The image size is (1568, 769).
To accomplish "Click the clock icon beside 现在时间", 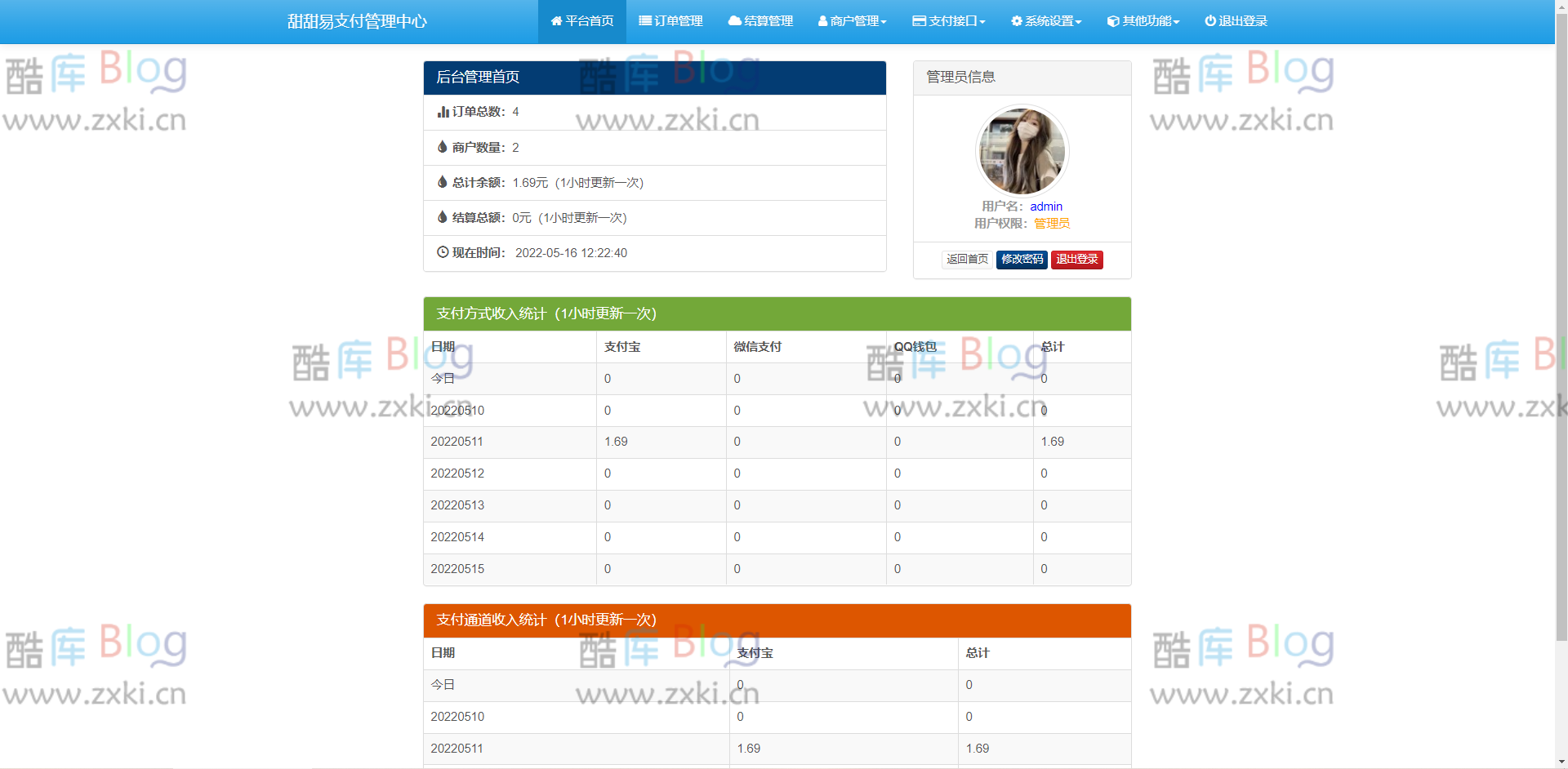I will coord(442,252).
